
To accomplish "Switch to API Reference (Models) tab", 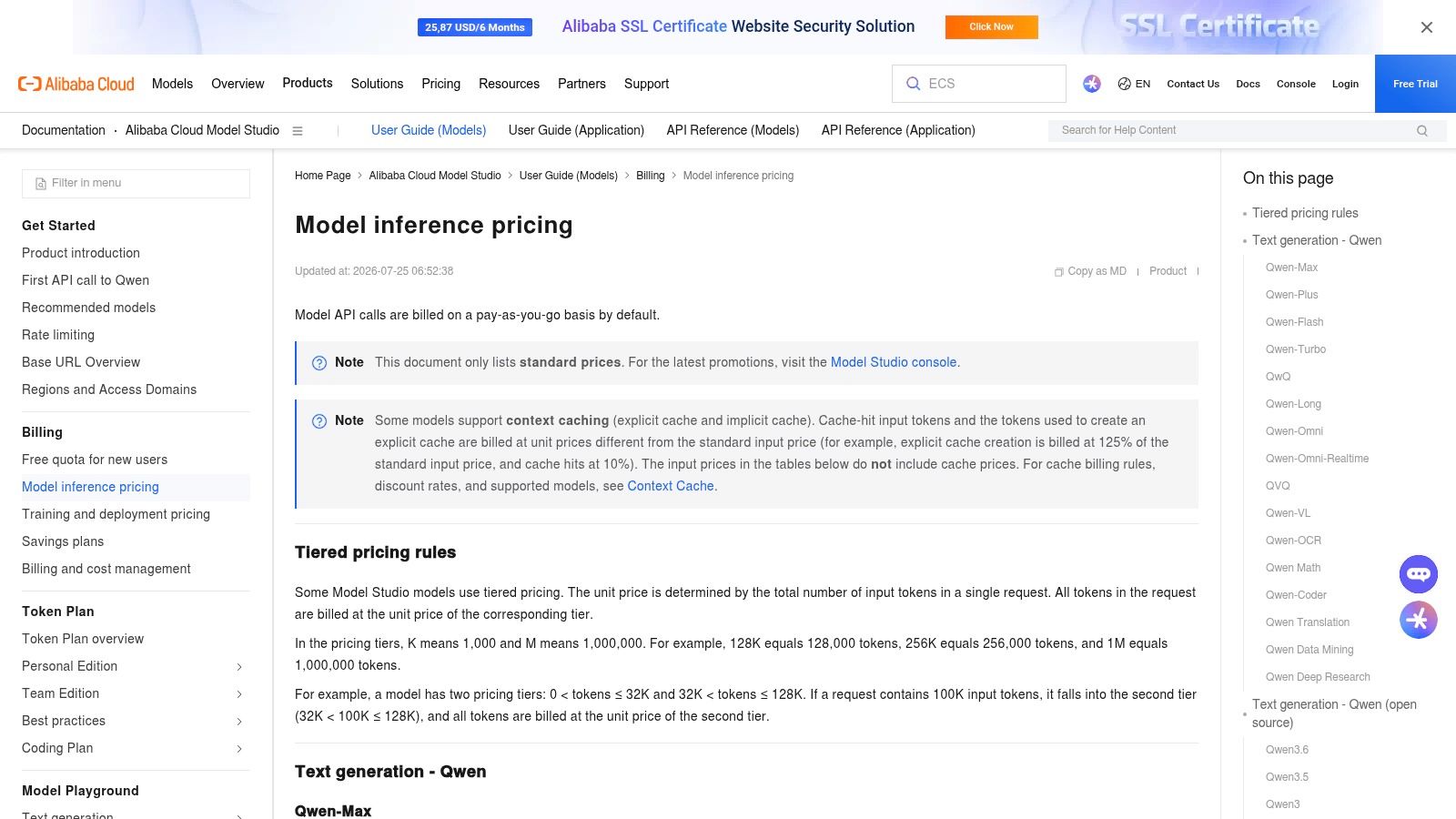I will click(733, 130).
